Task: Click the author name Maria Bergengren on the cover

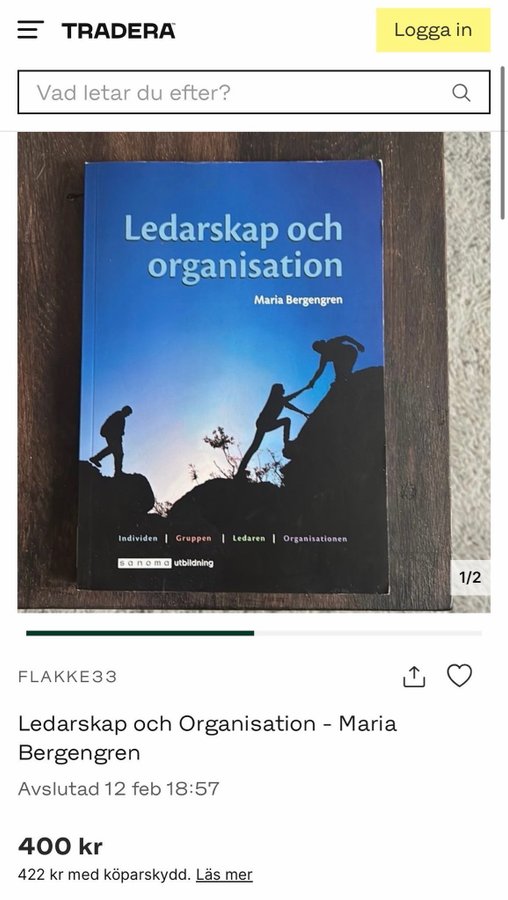Action: pyautogui.click(x=298, y=300)
